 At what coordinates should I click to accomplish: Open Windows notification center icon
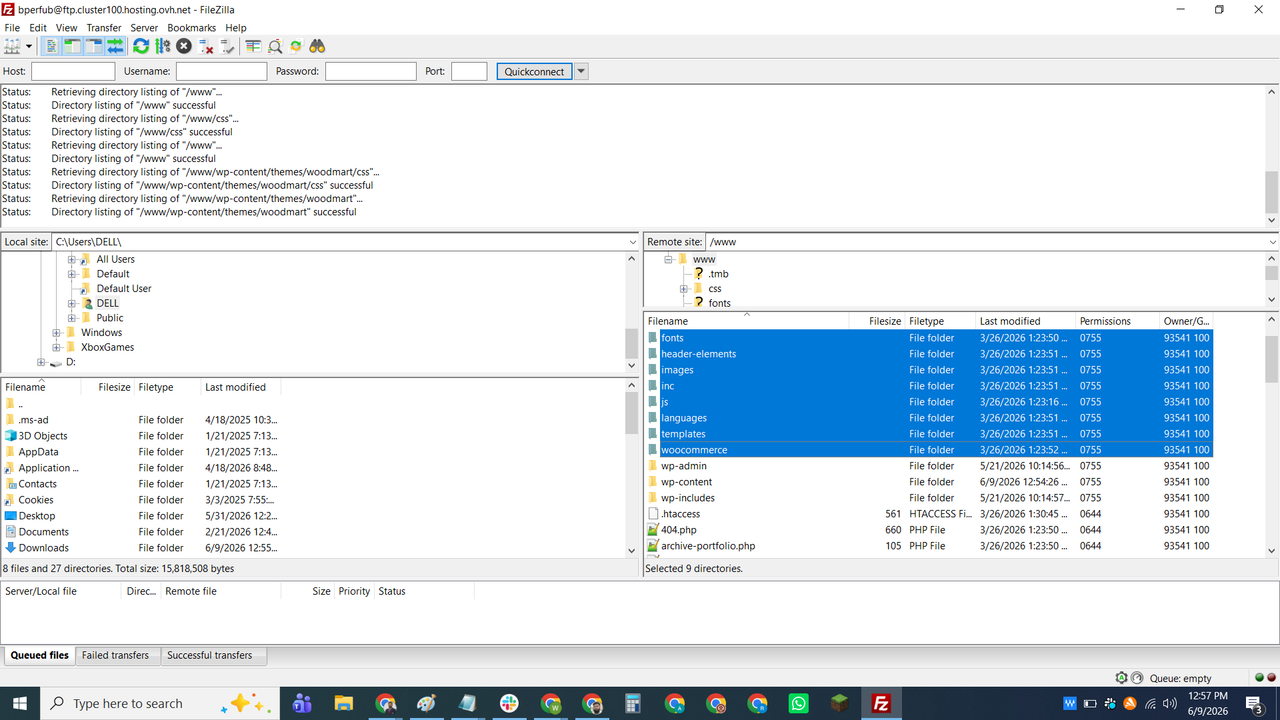(1253, 703)
